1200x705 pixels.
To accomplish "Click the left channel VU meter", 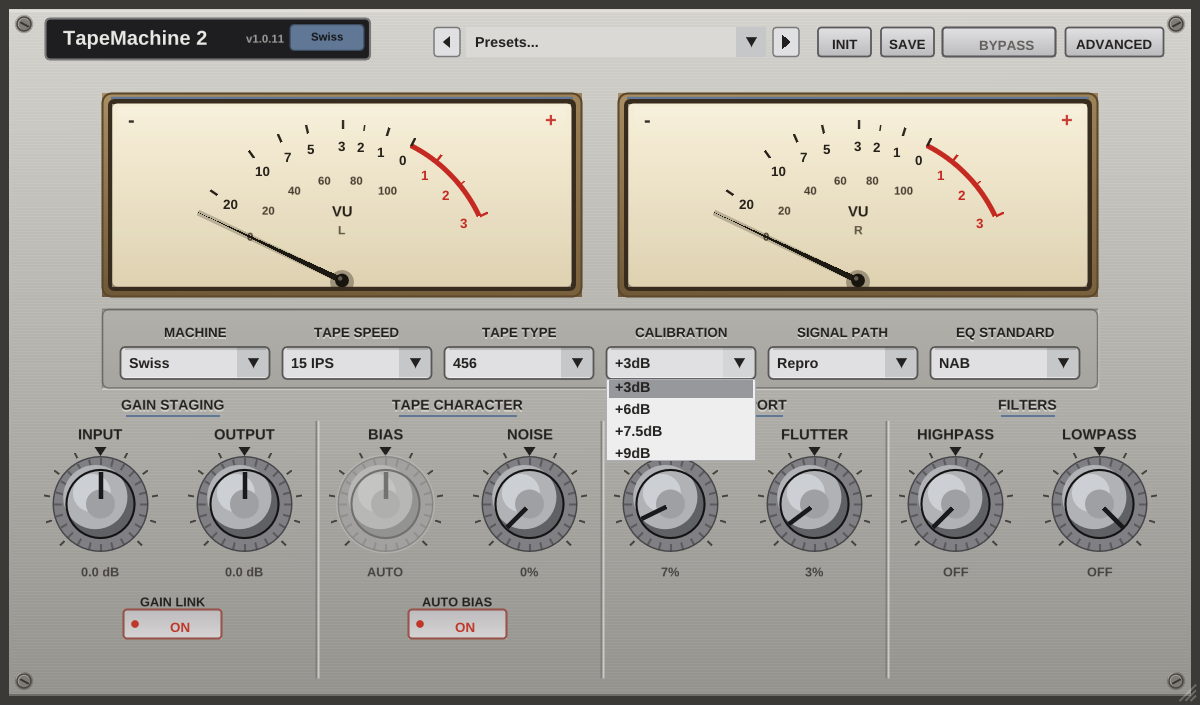I will pyautogui.click(x=342, y=195).
